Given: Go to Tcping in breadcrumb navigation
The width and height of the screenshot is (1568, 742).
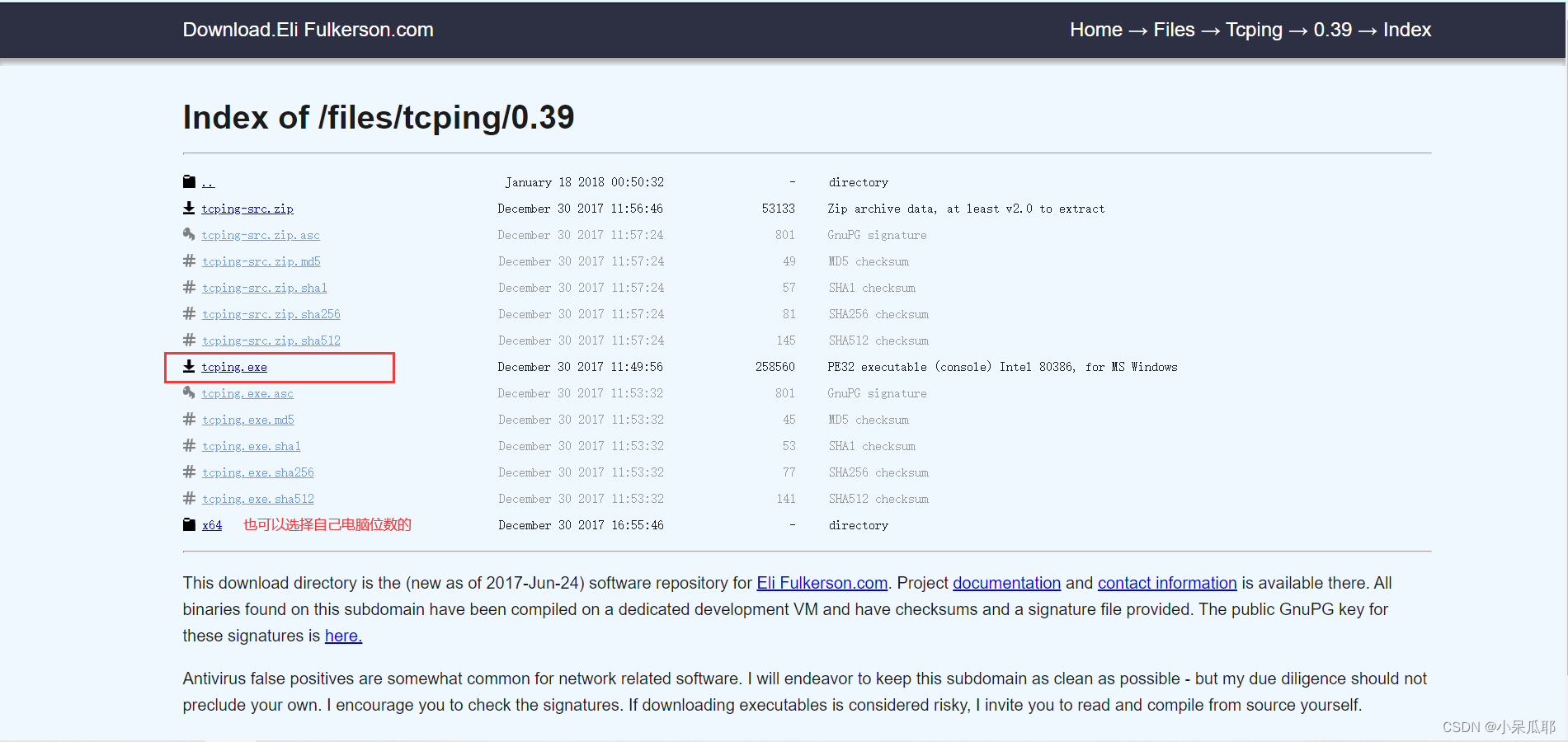Looking at the screenshot, I should [x=1254, y=30].
